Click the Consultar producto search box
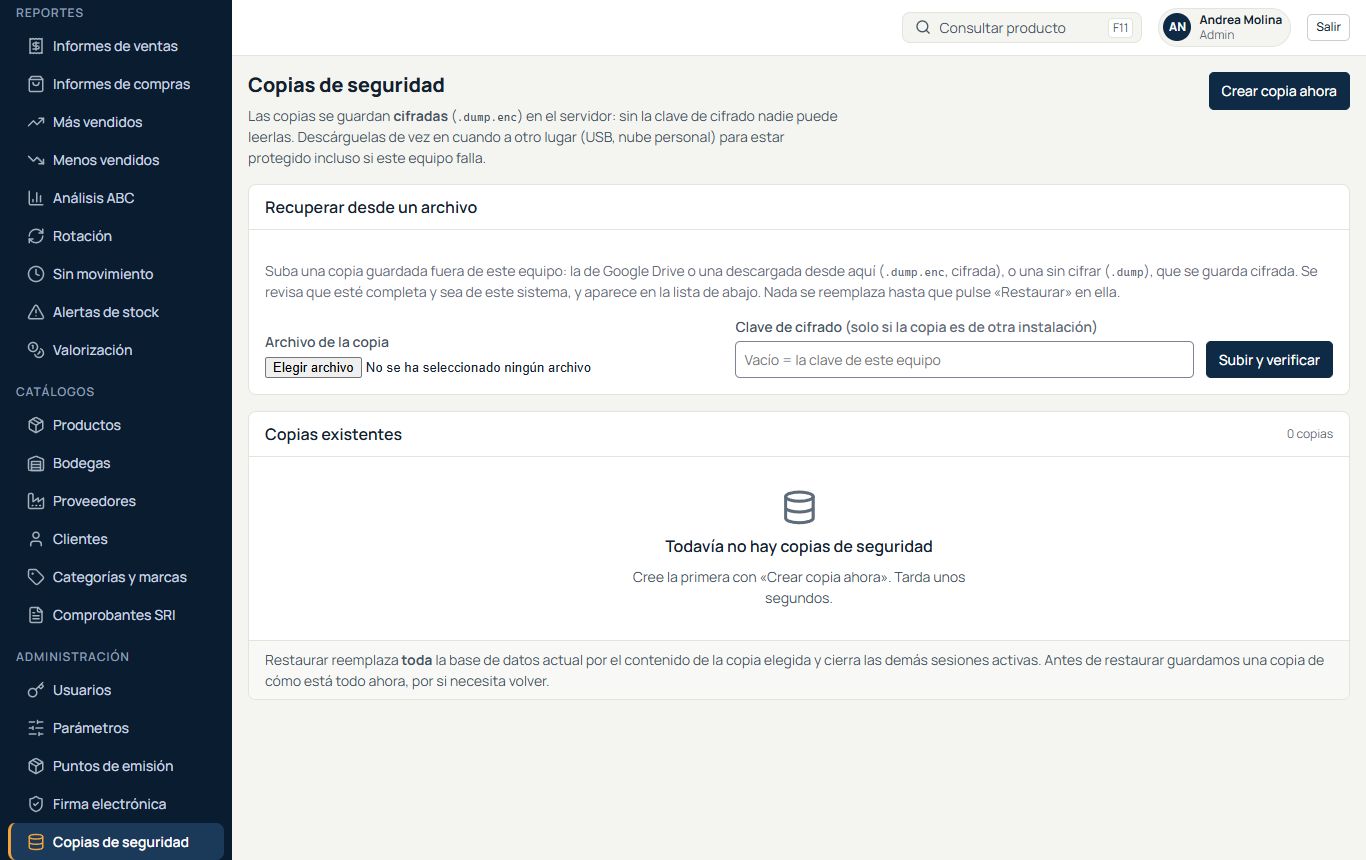This screenshot has width=1366, height=860. pos(1022,28)
